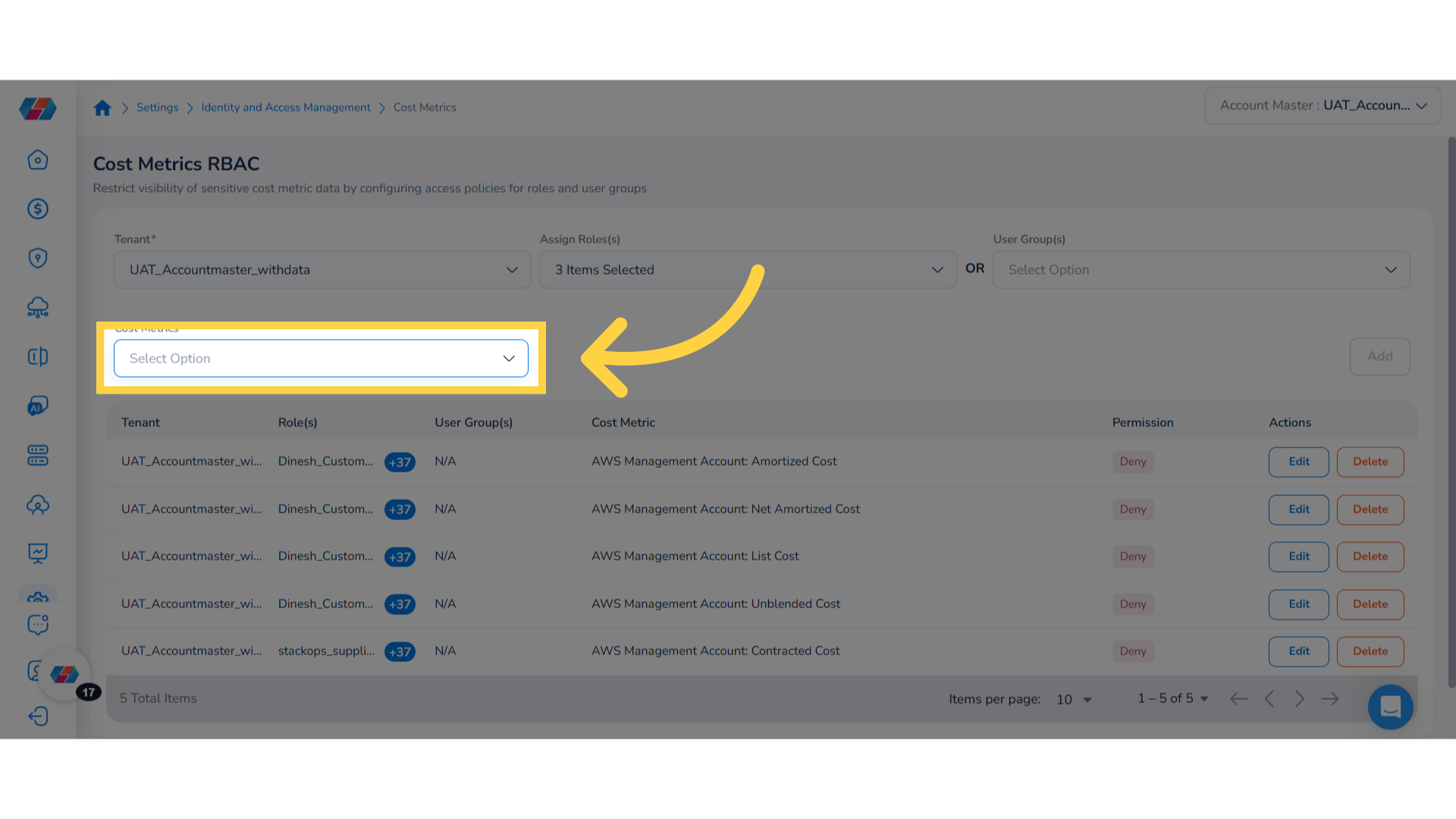Change the items per page dropdown
The height and width of the screenshot is (819, 1456).
[1074, 699]
